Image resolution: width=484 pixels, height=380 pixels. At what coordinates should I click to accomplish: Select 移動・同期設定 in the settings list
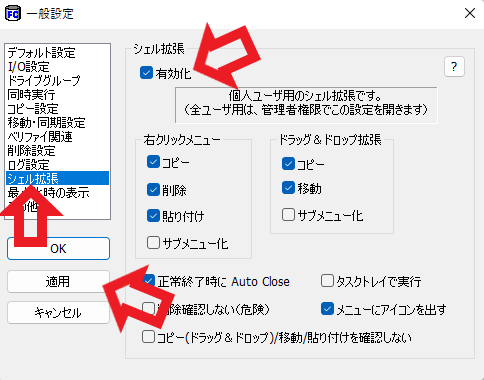[58, 123]
